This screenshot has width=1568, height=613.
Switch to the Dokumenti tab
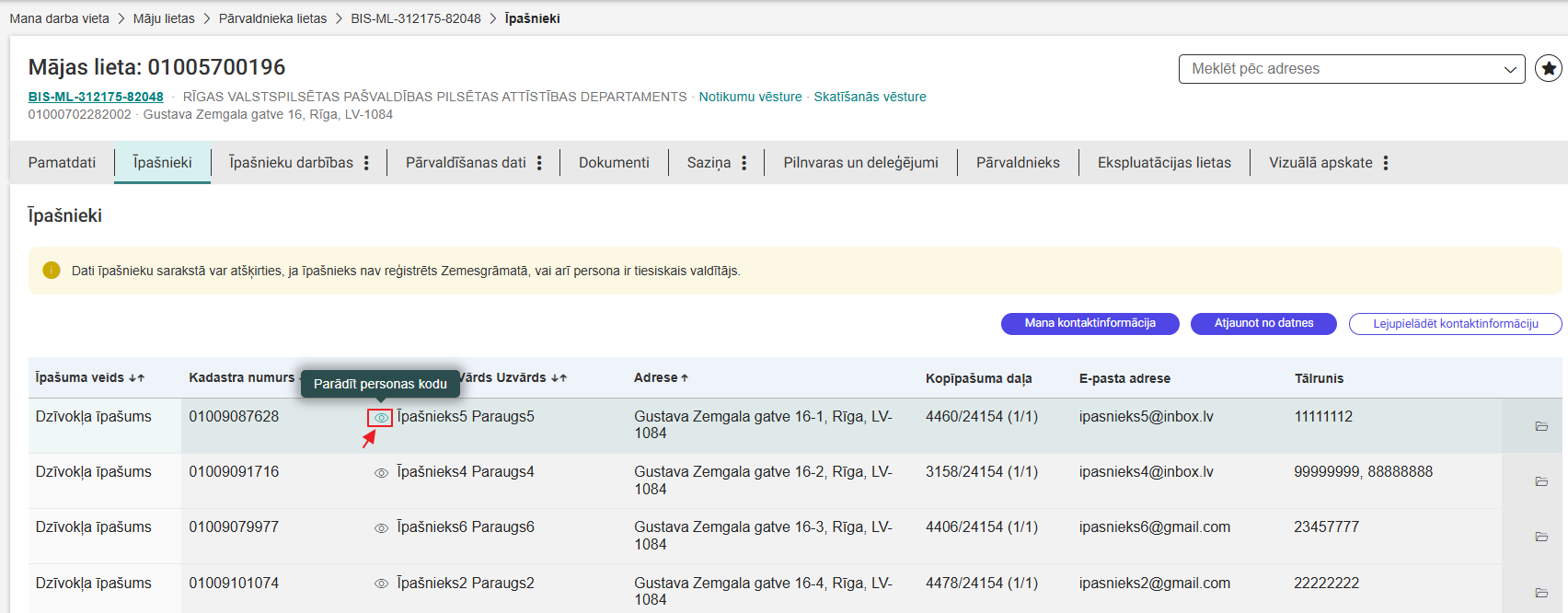click(x=614, y=163)
